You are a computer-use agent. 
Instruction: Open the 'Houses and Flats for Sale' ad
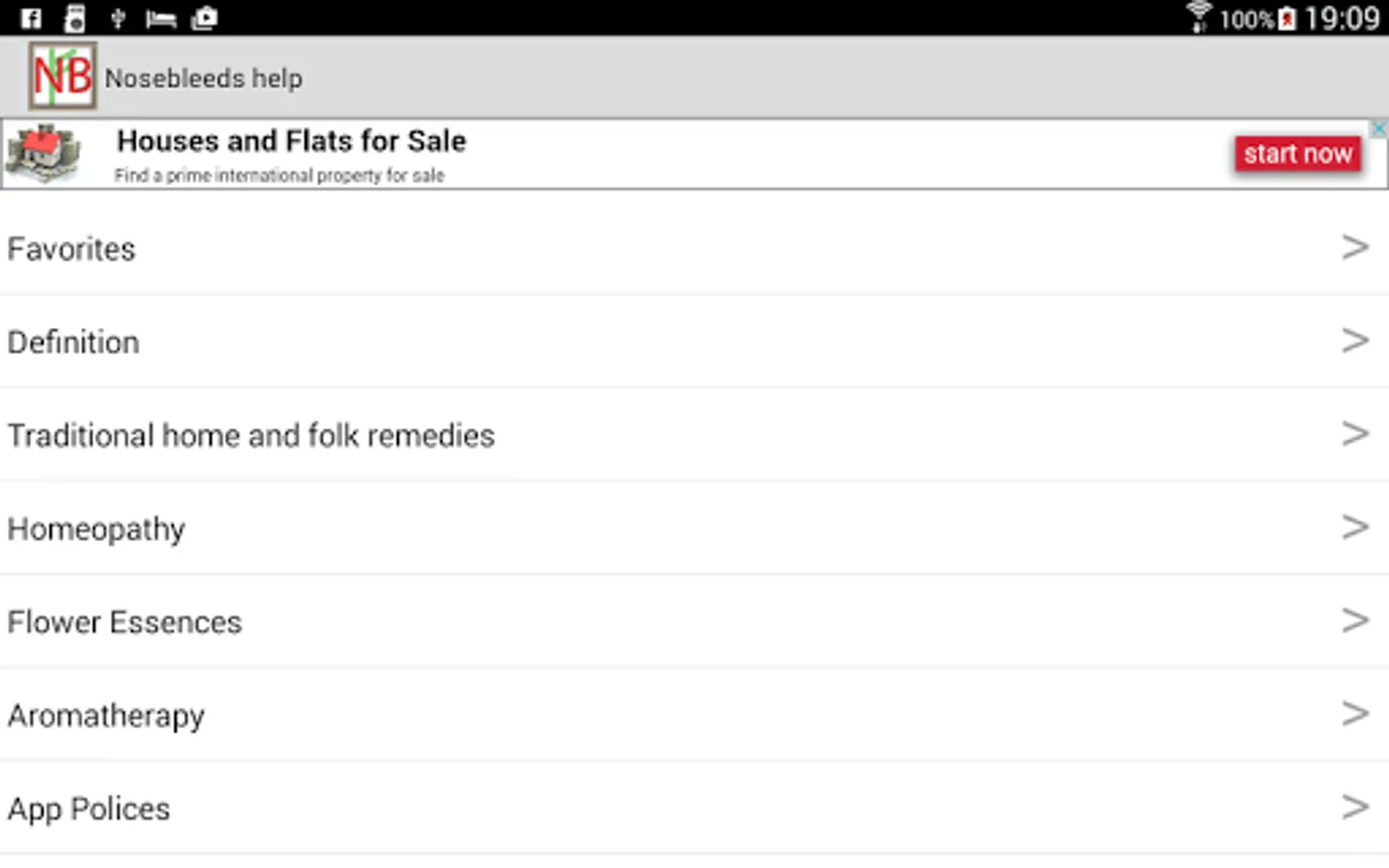click(x=291, y=142)
